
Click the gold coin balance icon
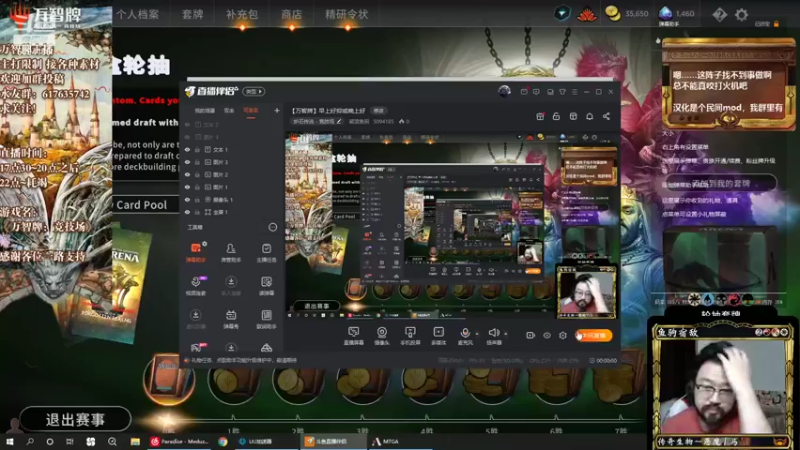click(x=612, y=14)
